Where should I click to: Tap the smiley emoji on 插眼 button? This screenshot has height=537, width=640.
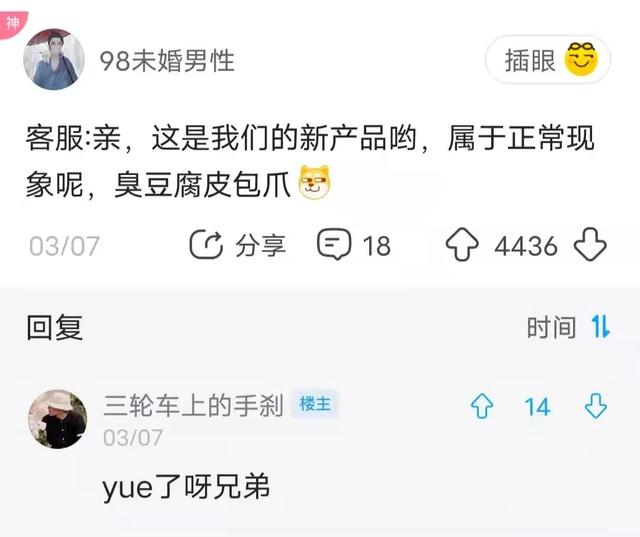[581, 59]
